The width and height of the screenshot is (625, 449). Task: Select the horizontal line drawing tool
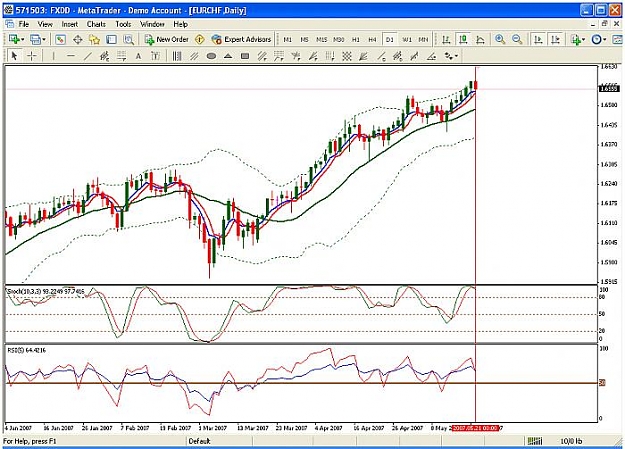[x=71, y=56]
